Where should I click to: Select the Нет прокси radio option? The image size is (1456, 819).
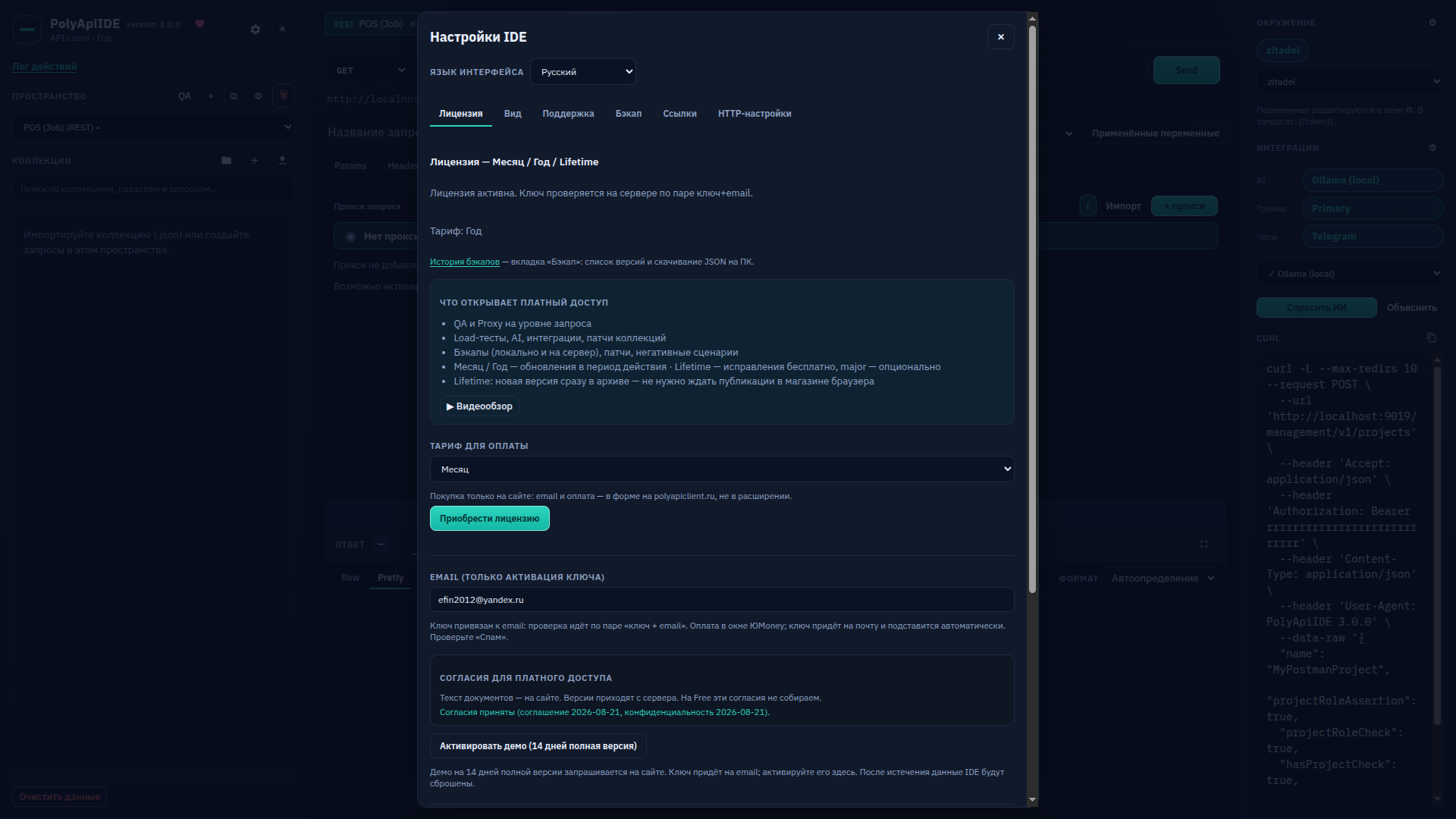350,237
